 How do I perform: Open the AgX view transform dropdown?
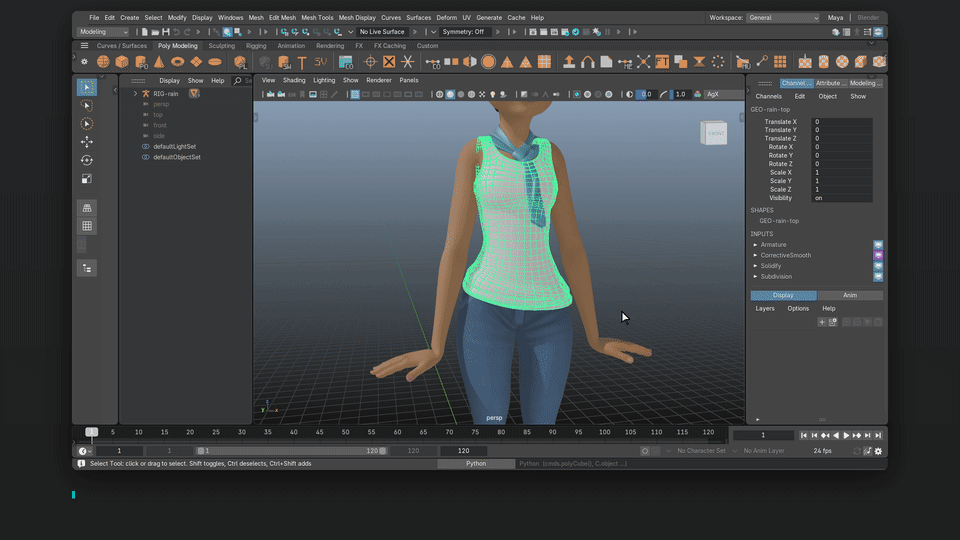pos(724,94)
